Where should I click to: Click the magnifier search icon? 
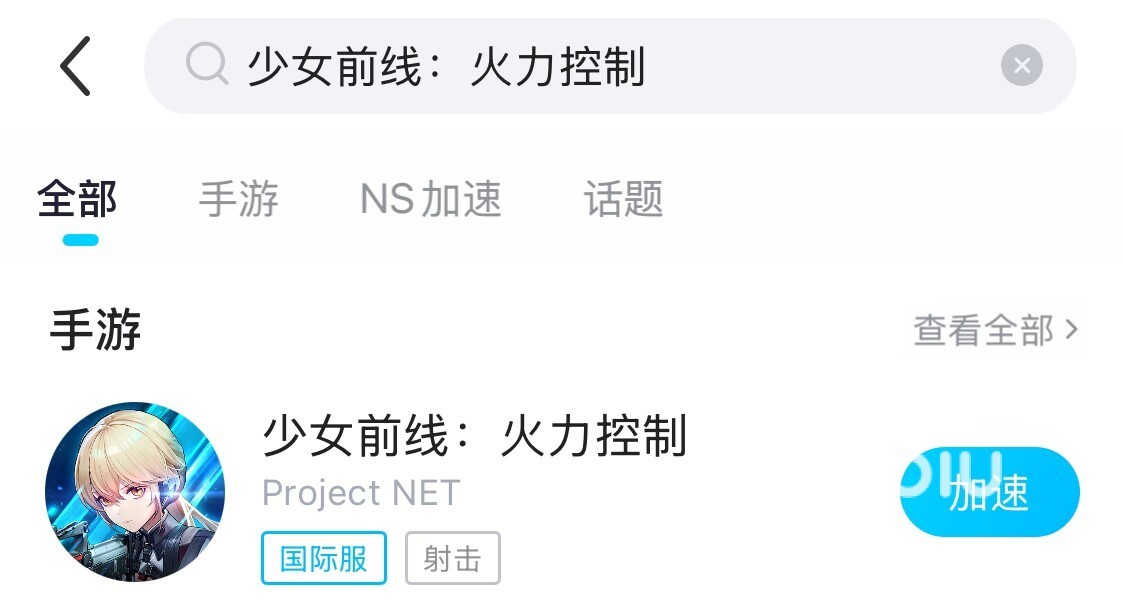(207, 66)
